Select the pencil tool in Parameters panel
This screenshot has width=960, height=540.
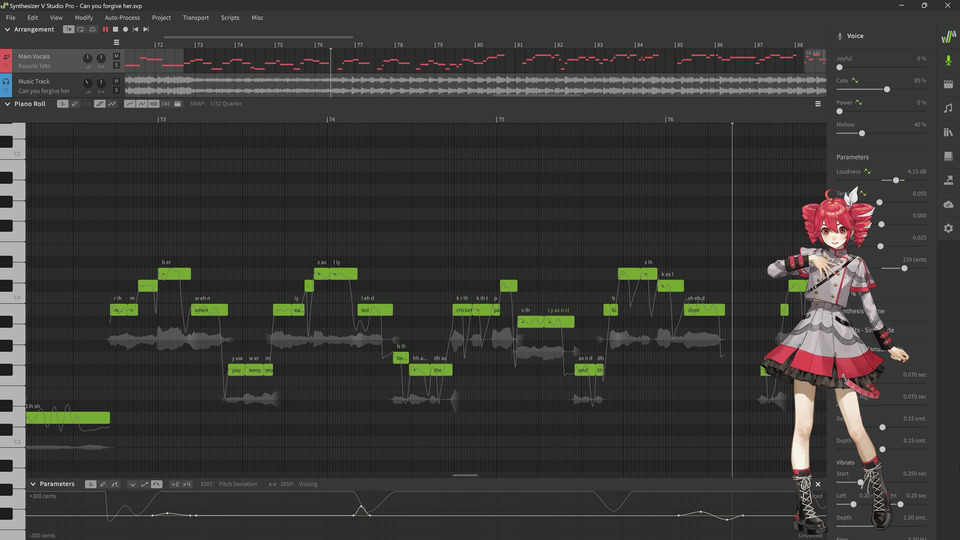click(x=102, y=484)
